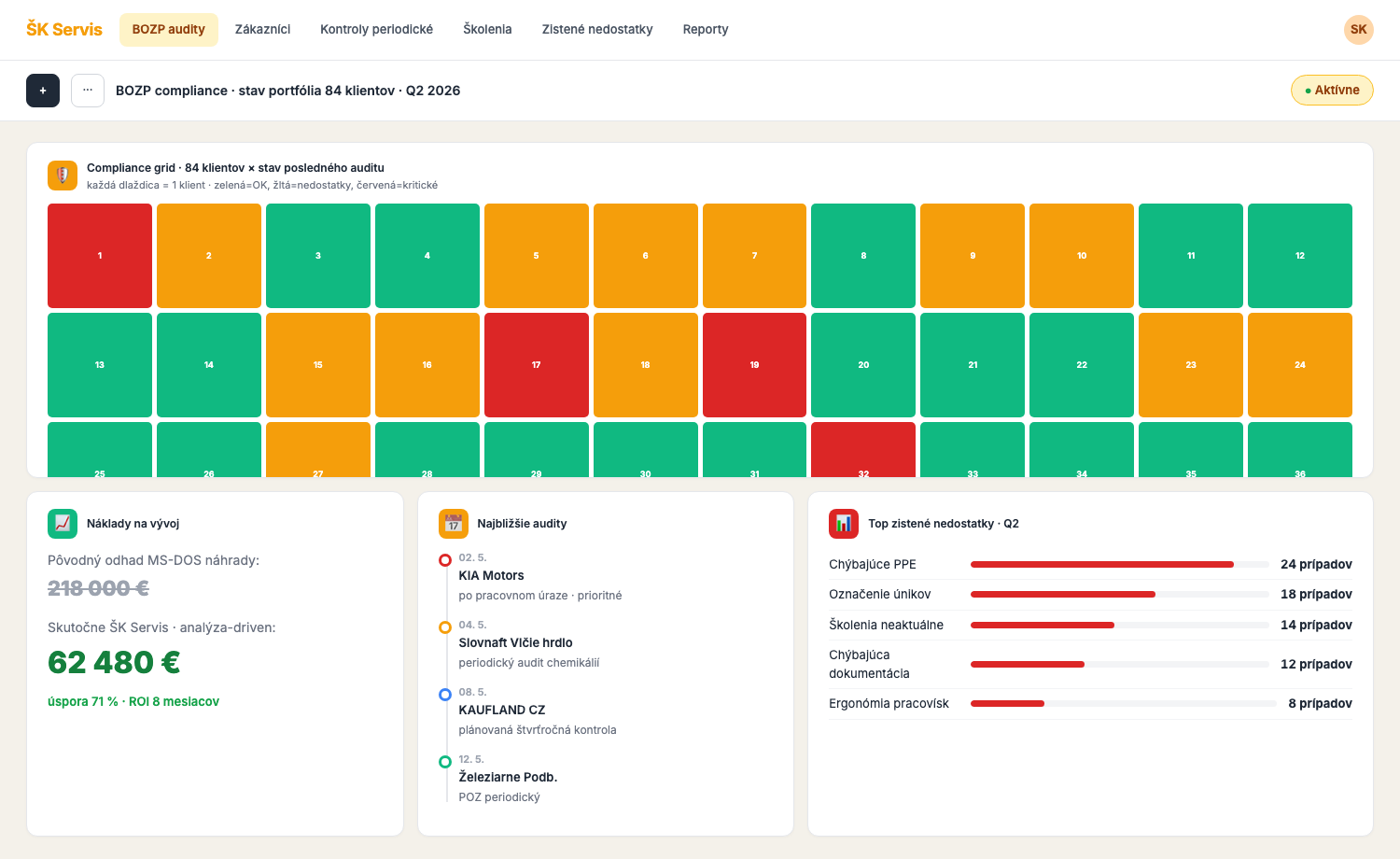
Task: Open critical red tile 17
Action: pyautogui.click(x=537, y=365)
